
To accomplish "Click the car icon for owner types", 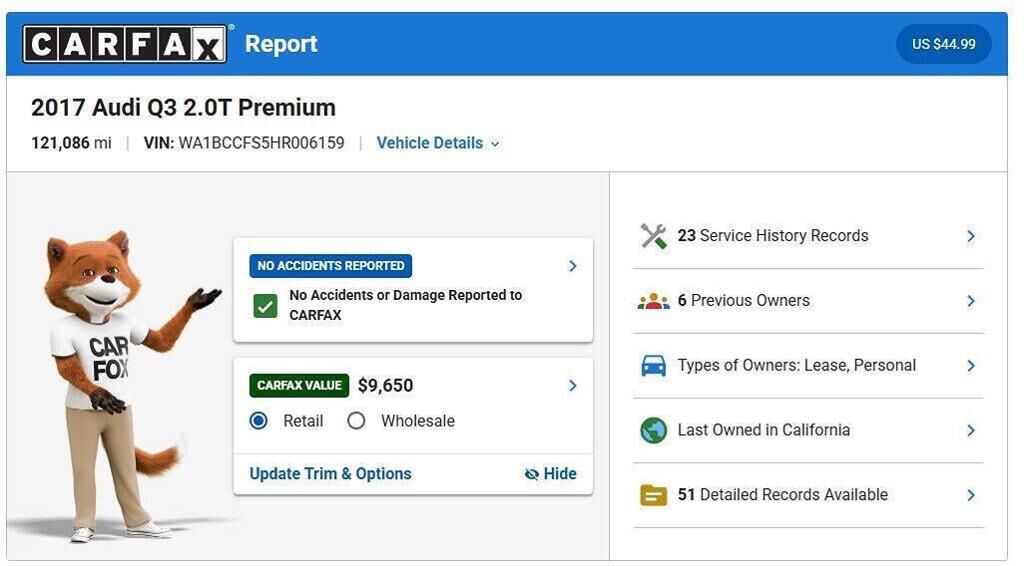I will tap(653, 366).
